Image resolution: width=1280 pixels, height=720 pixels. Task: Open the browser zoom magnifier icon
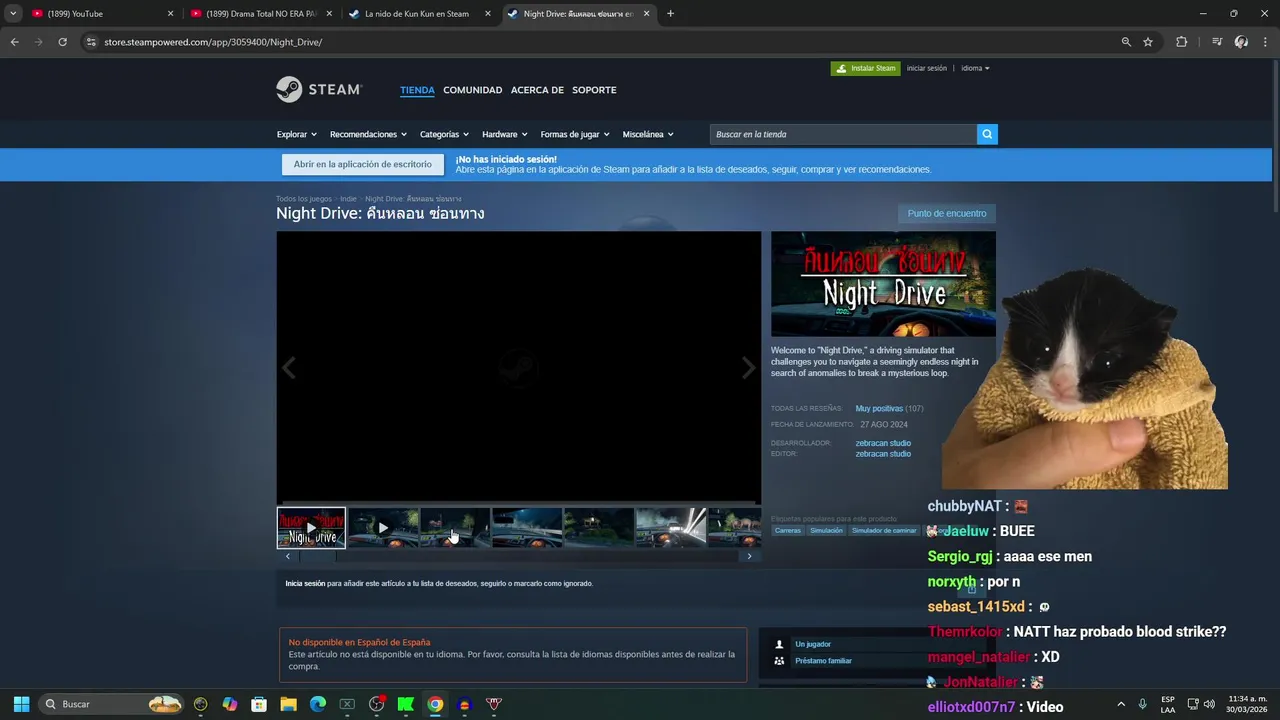[x=1126, y=42]
